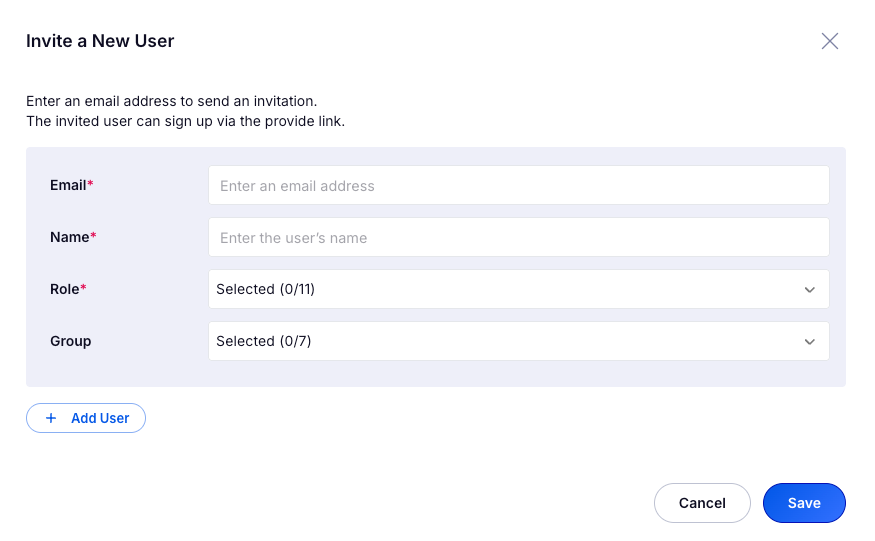Image resolution: width=875 pixels, height=541 pixels.
Task: Save the new user invitation
Action: click(804, 503)
